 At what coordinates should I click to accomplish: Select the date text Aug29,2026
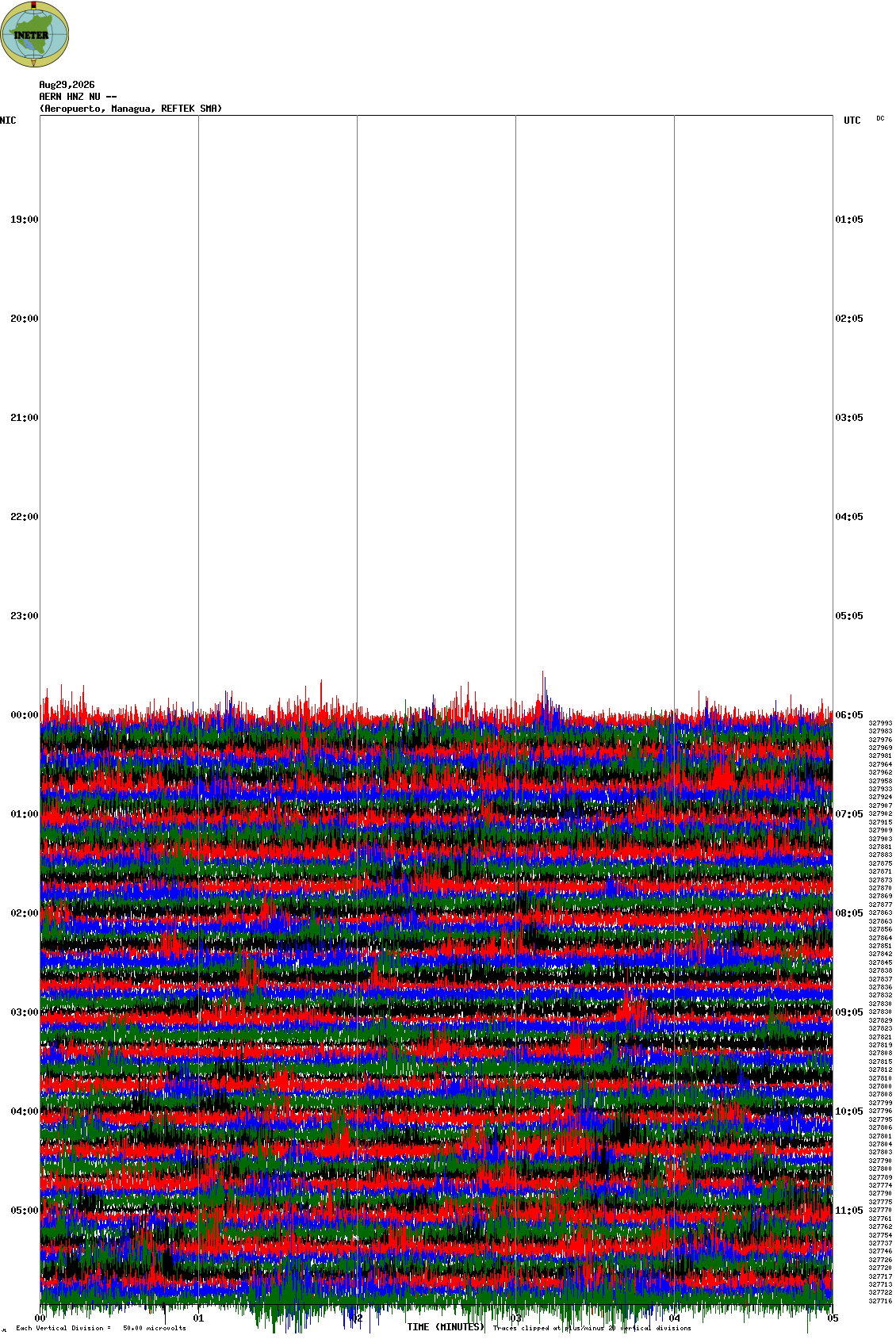[x=67, y=85]
